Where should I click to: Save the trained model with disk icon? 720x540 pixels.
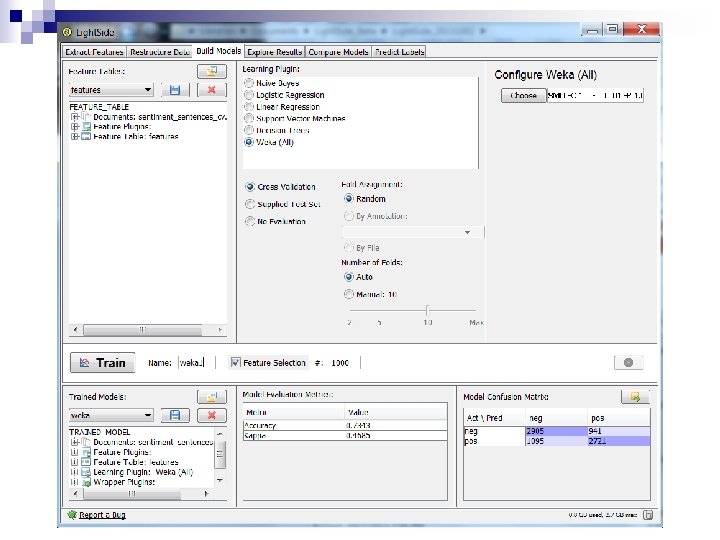coord(175,416)
